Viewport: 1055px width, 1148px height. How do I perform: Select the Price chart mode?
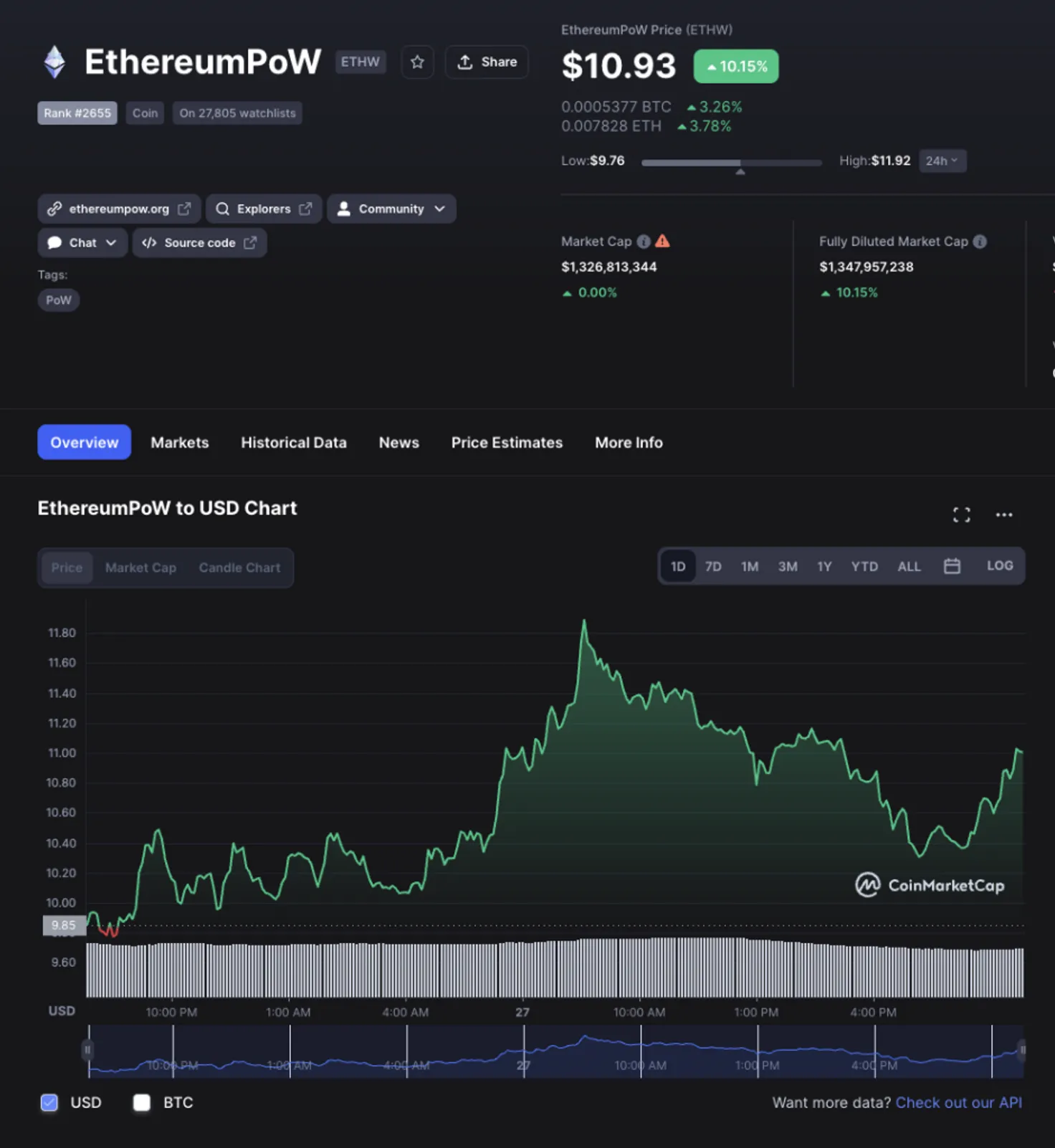(x=67, y=568)
